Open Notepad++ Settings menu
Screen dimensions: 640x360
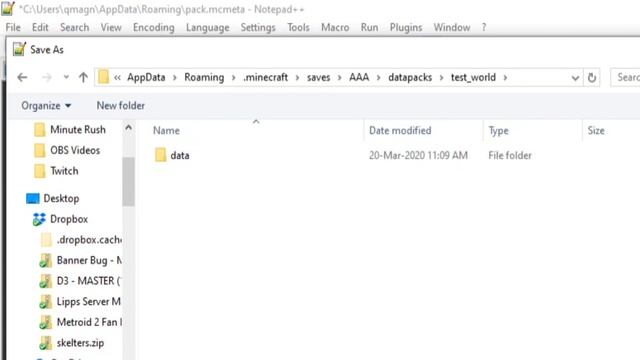pos(258,27)
